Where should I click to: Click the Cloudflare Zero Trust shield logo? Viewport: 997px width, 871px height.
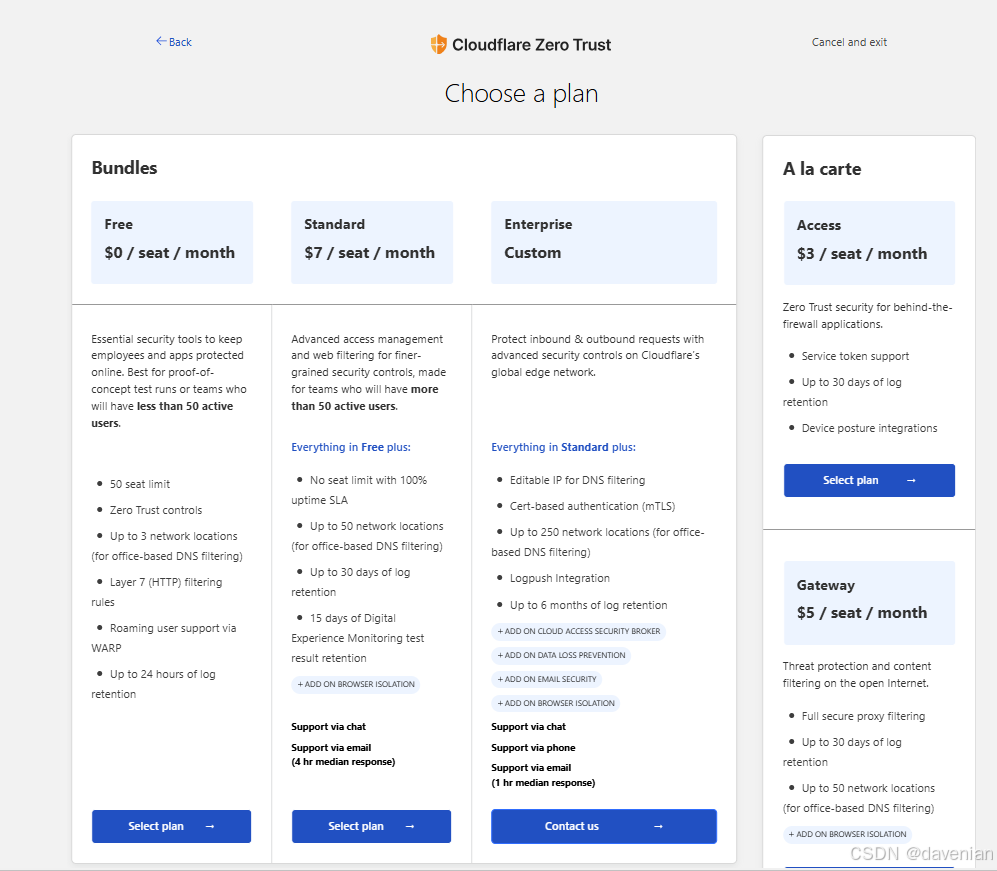point(438,45)
